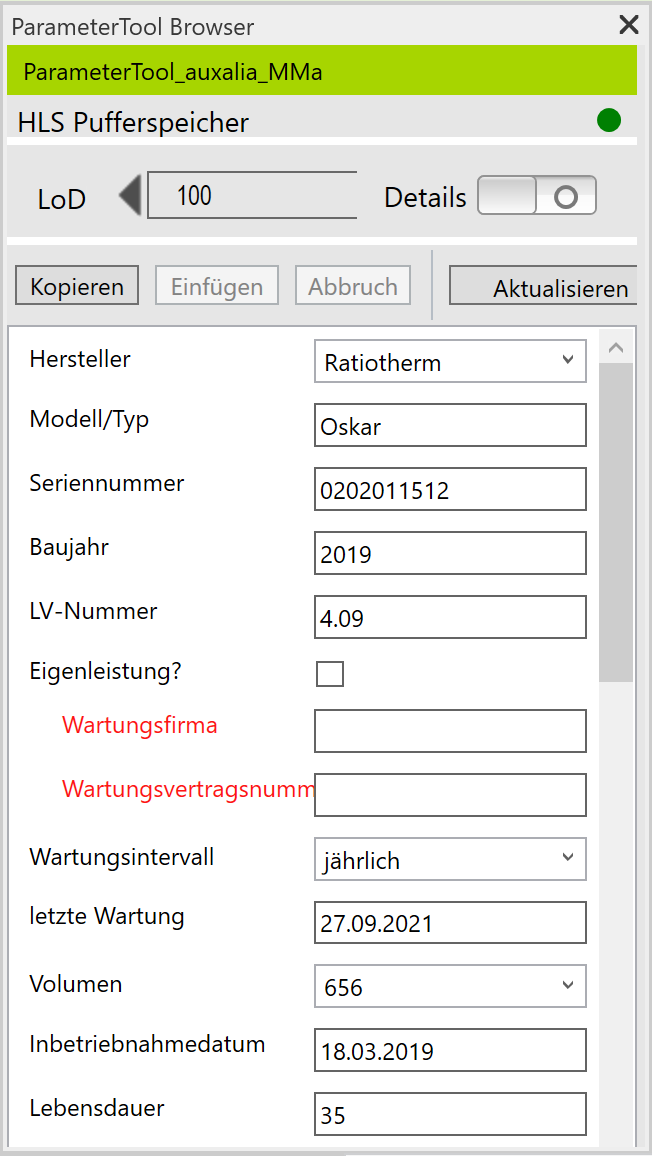Toggle the Details switch
652x1156 pixels.
(537, 196)
